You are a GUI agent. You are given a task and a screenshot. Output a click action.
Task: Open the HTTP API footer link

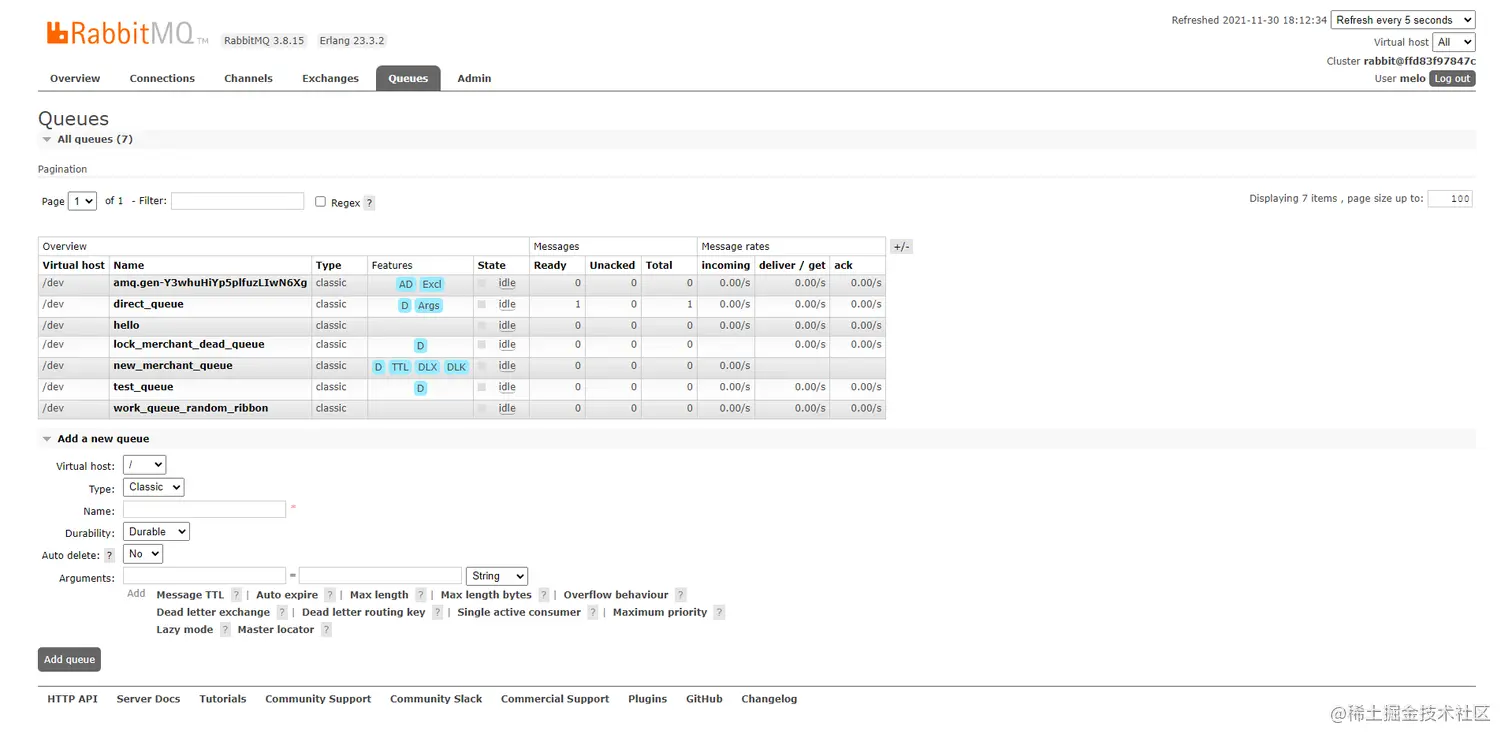pyautogui.click(x=72, y=699)
